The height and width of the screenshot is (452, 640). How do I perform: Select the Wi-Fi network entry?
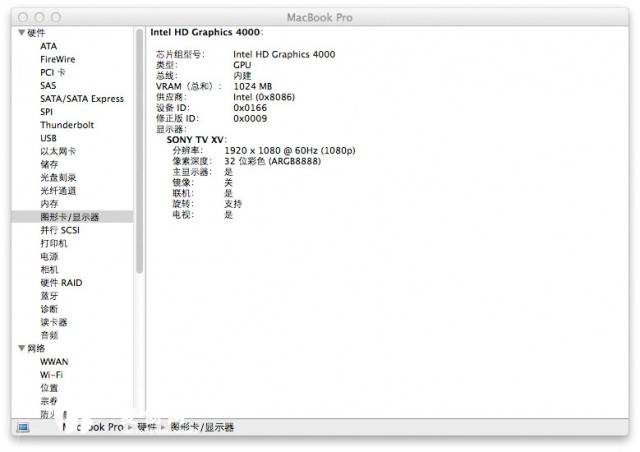pos(52,374)
